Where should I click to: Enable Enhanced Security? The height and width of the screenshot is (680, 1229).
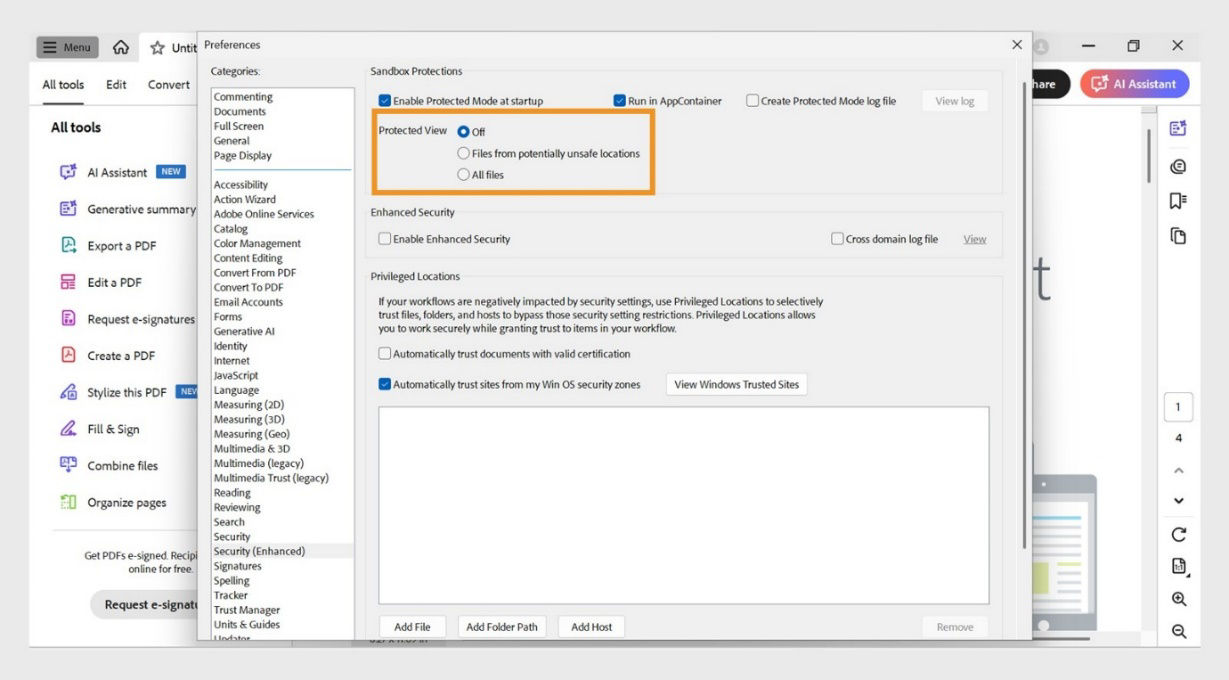coord(383,238)
